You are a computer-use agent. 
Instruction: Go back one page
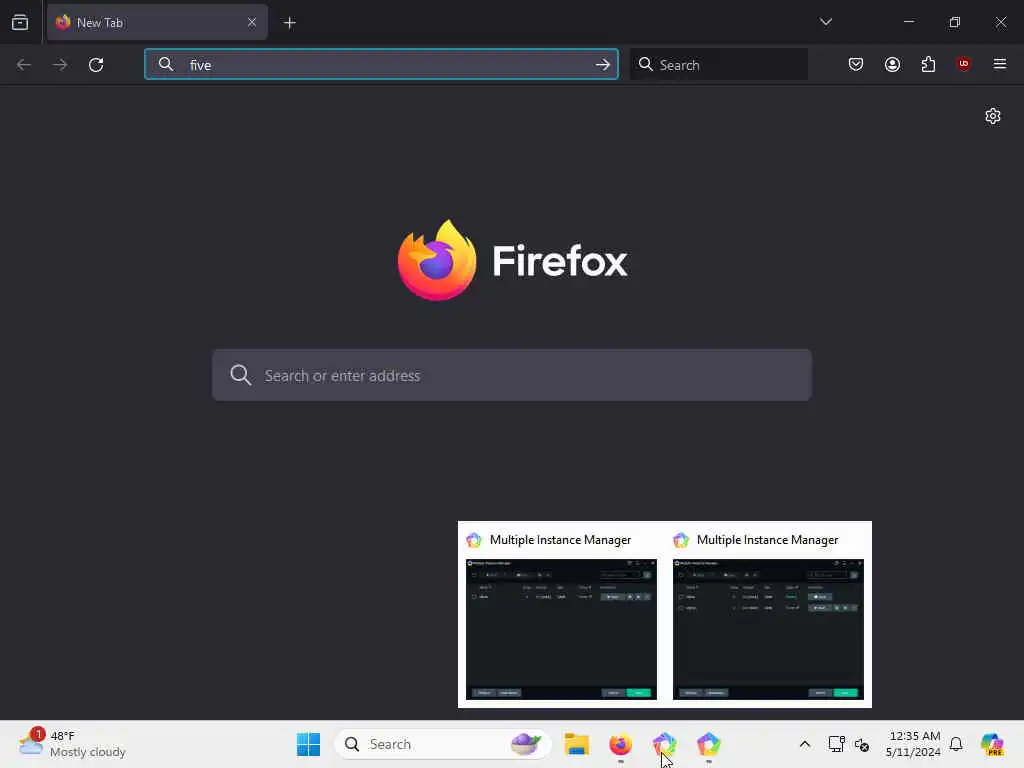pyautogui.click(x=24, y=65)
